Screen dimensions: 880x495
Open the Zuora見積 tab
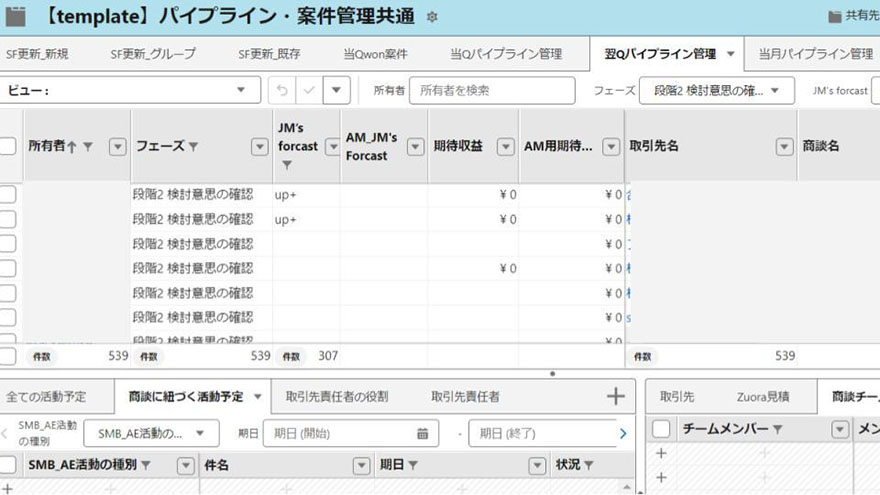click(763, 397)
